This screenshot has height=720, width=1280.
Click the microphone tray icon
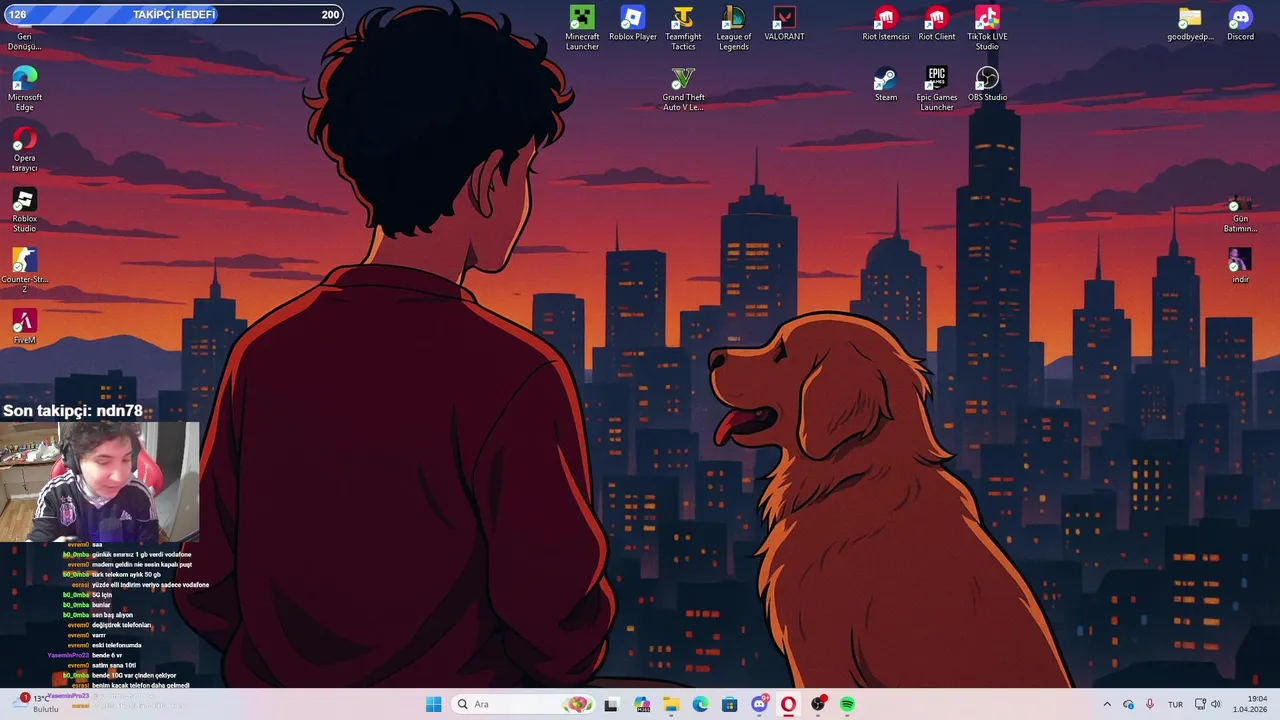[1150, 704]
